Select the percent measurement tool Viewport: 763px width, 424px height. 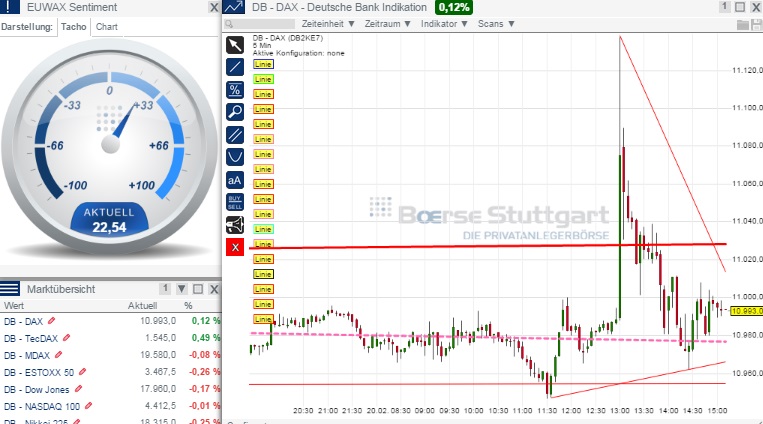[x=235, y=90]
